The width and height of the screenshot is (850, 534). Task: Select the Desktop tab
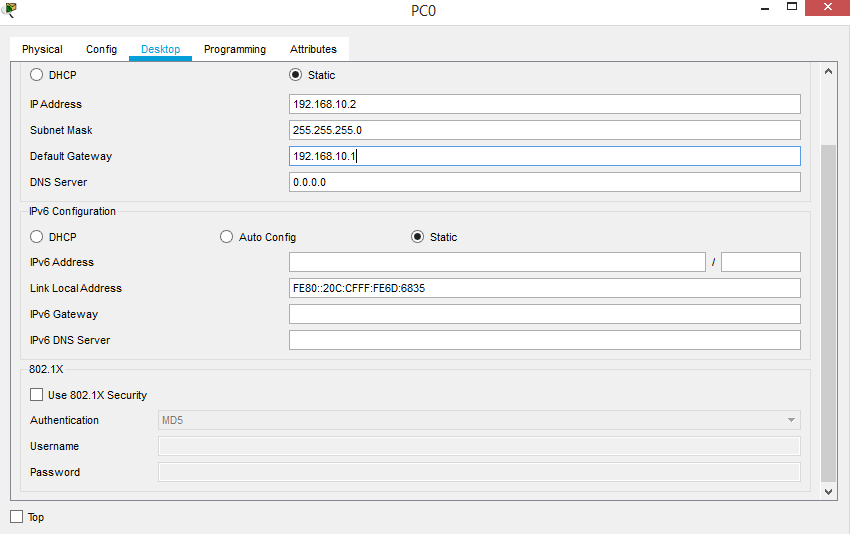(160, 49)
